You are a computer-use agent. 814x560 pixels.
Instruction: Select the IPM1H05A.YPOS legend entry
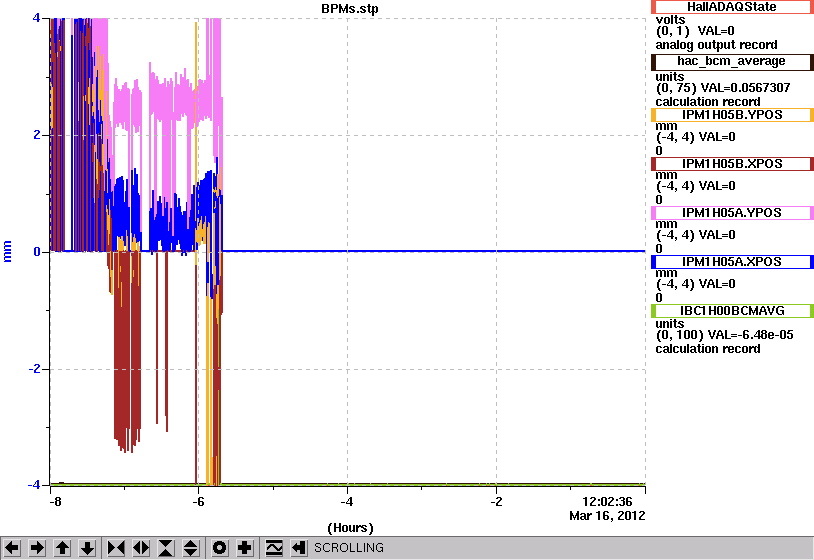click(732, 213)
